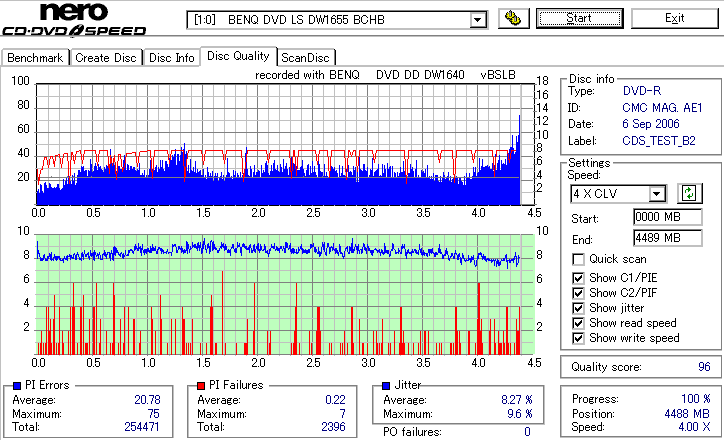Click the PO failures value 0
The height and width of the screenshot is (441, 724).
pos(527,432)
